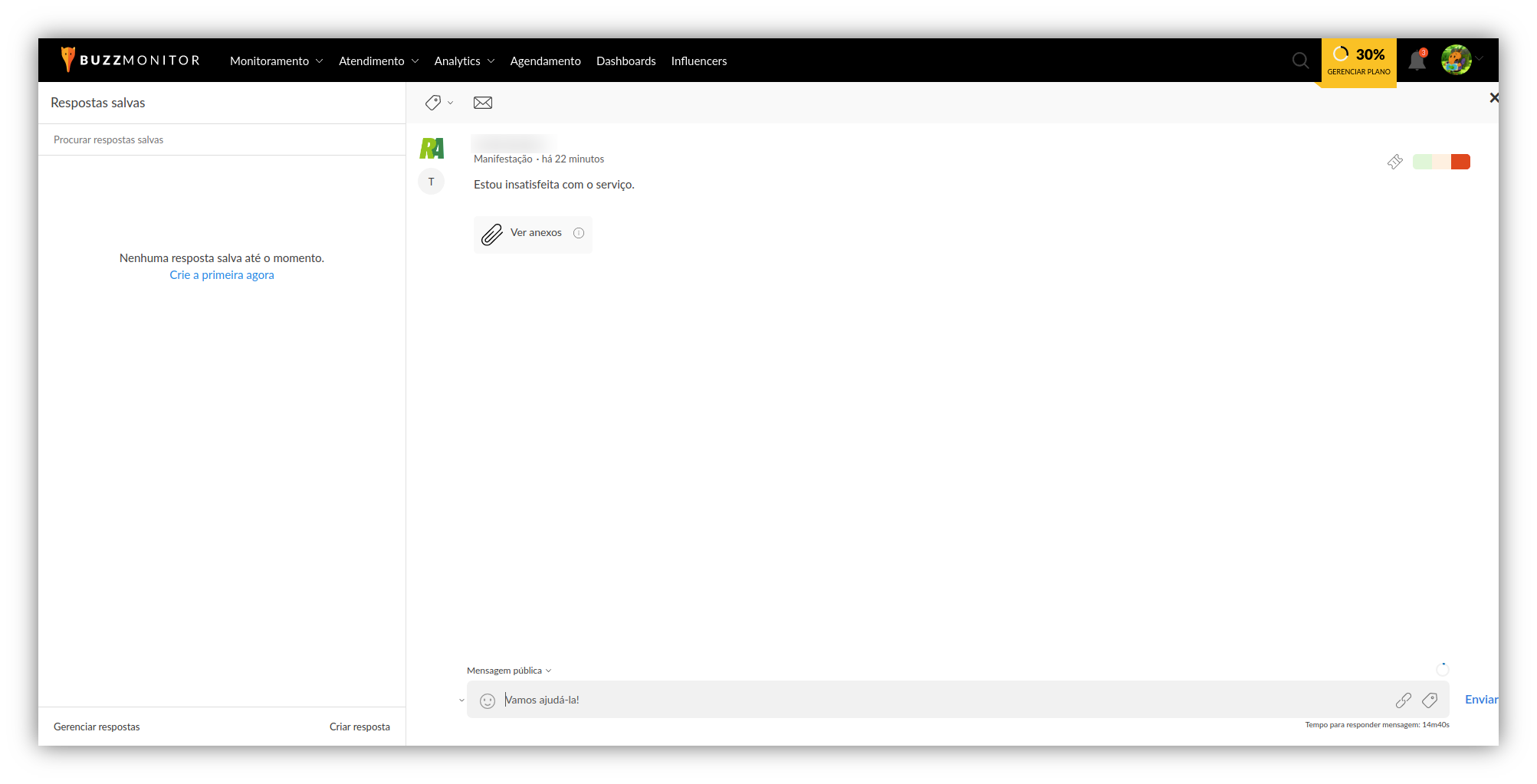Open the Dashboards menu item

pos(626,61)
